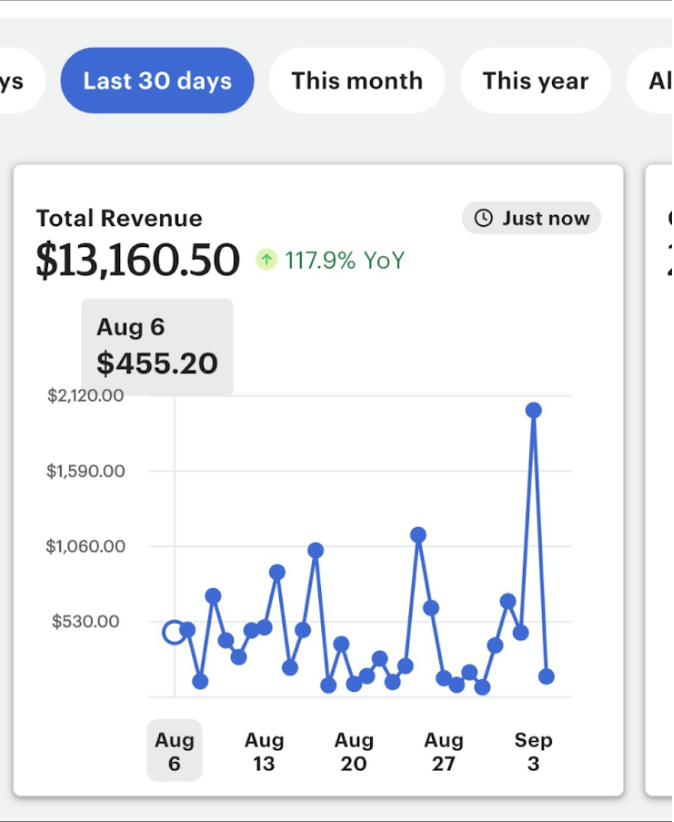Viewport: 674px width, 822px height.
Task: Click the clock icon in the Just now badge
Action: pyautogui.click(x=483, y=218)
